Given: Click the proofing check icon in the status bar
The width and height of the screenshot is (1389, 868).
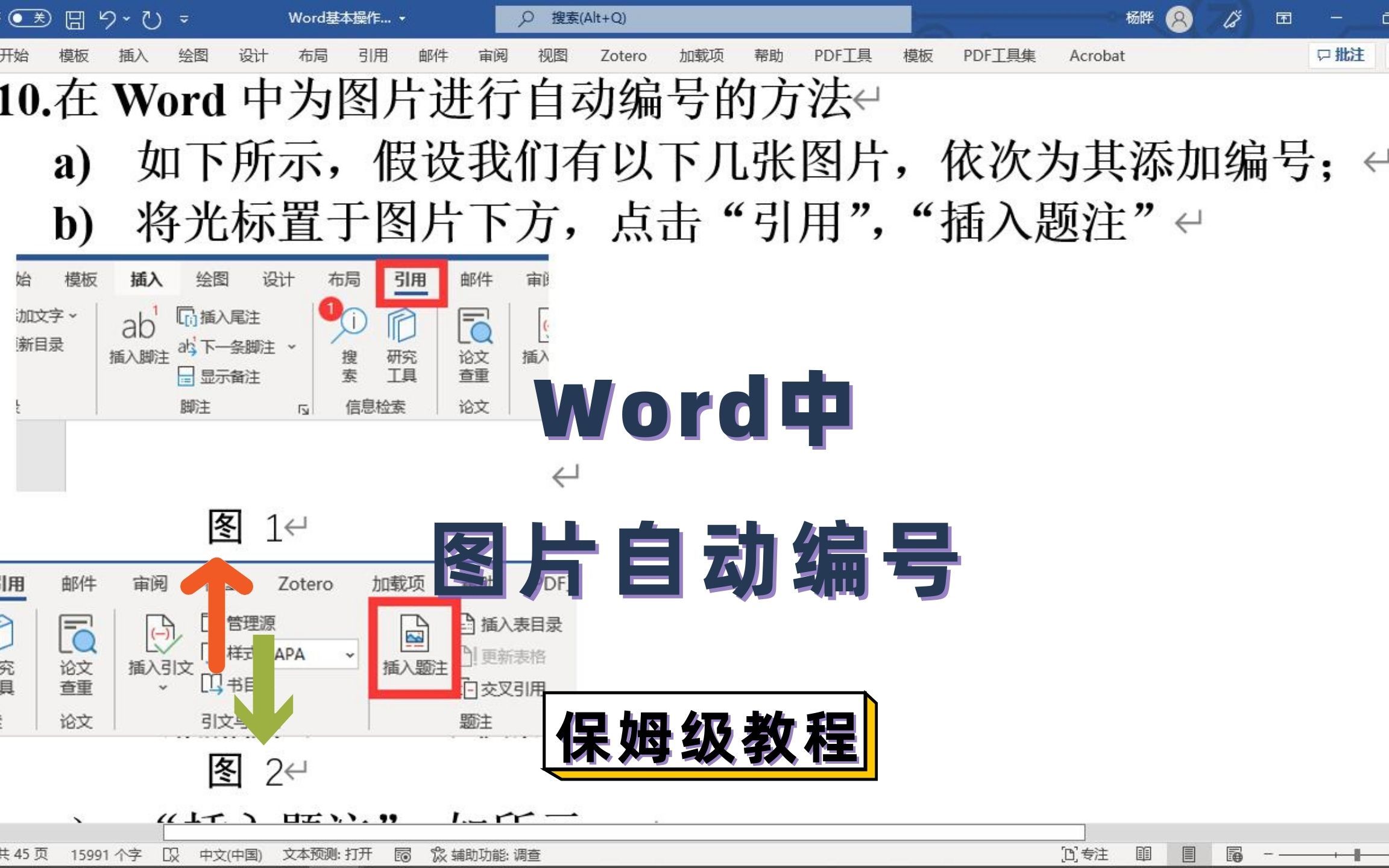Looking at the screenshot, I should [171, 855].
